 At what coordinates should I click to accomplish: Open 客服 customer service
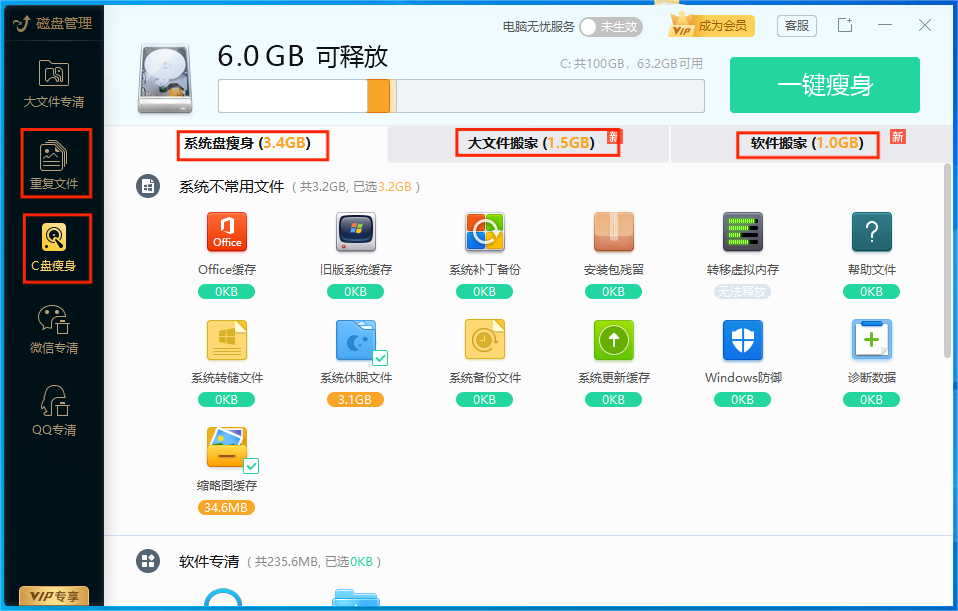[x=797, y=26]
